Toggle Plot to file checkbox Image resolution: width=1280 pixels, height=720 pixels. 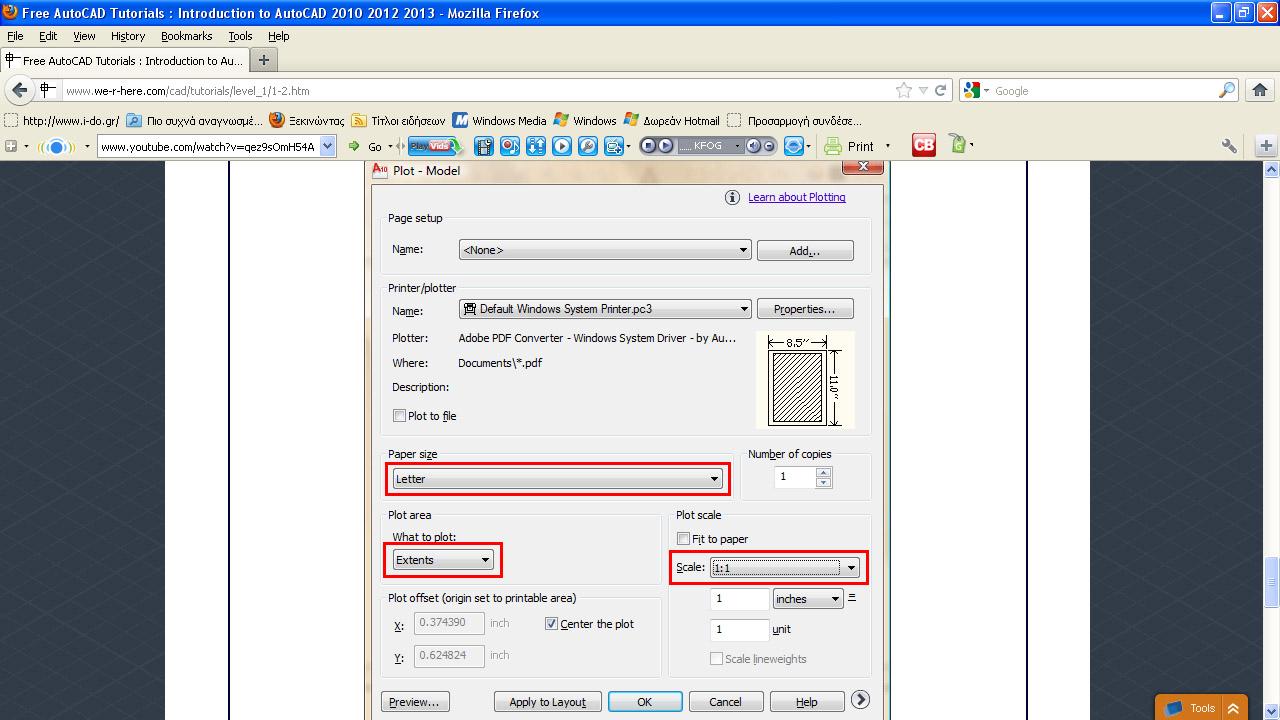coord(399,416)
